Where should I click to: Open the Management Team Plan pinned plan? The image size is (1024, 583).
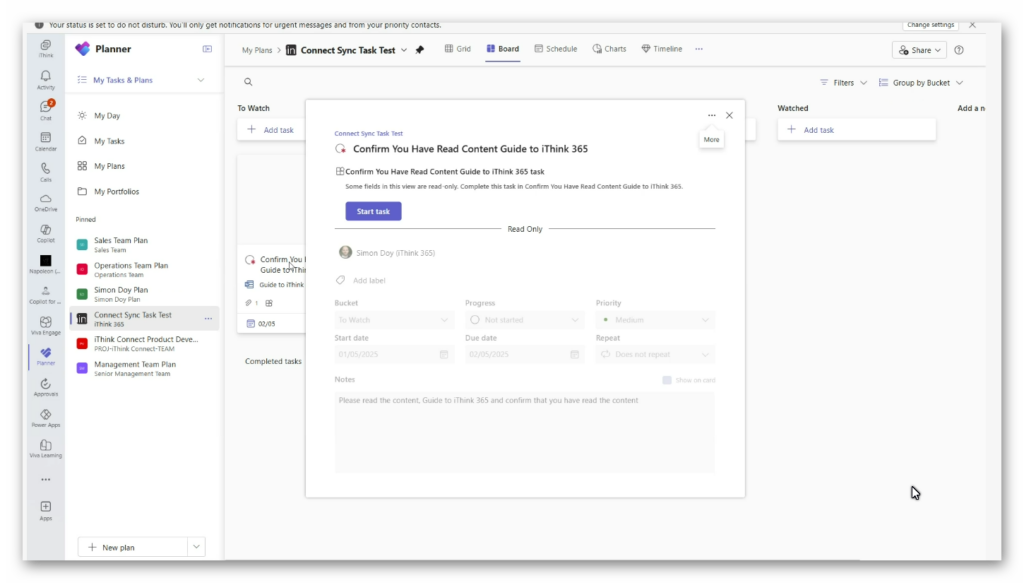tap(144, 368)
